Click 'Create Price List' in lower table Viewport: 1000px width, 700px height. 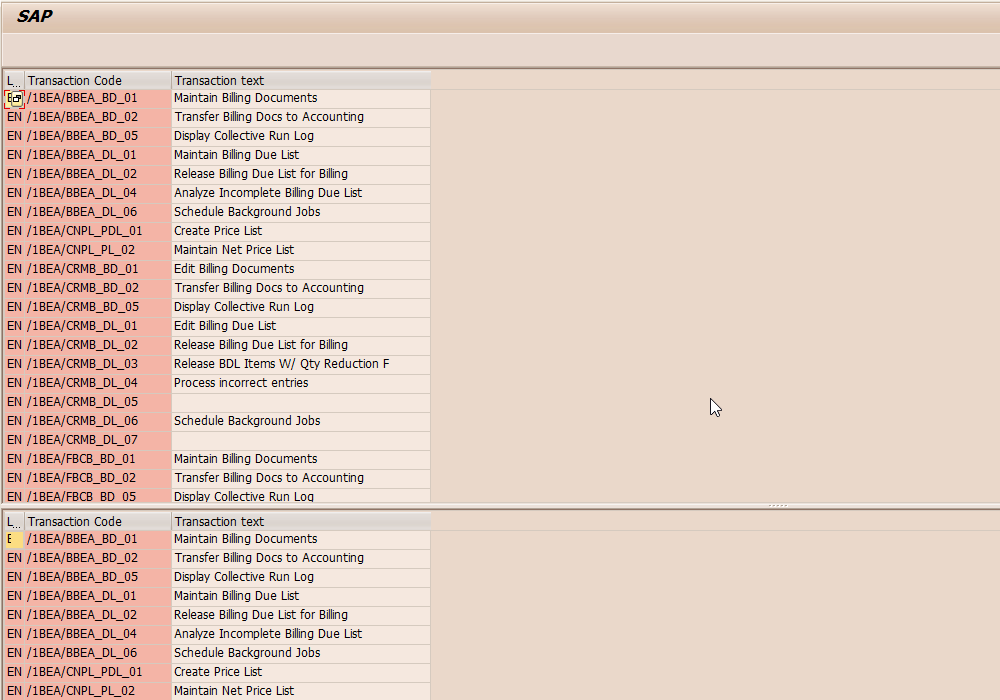click(218, 673)
